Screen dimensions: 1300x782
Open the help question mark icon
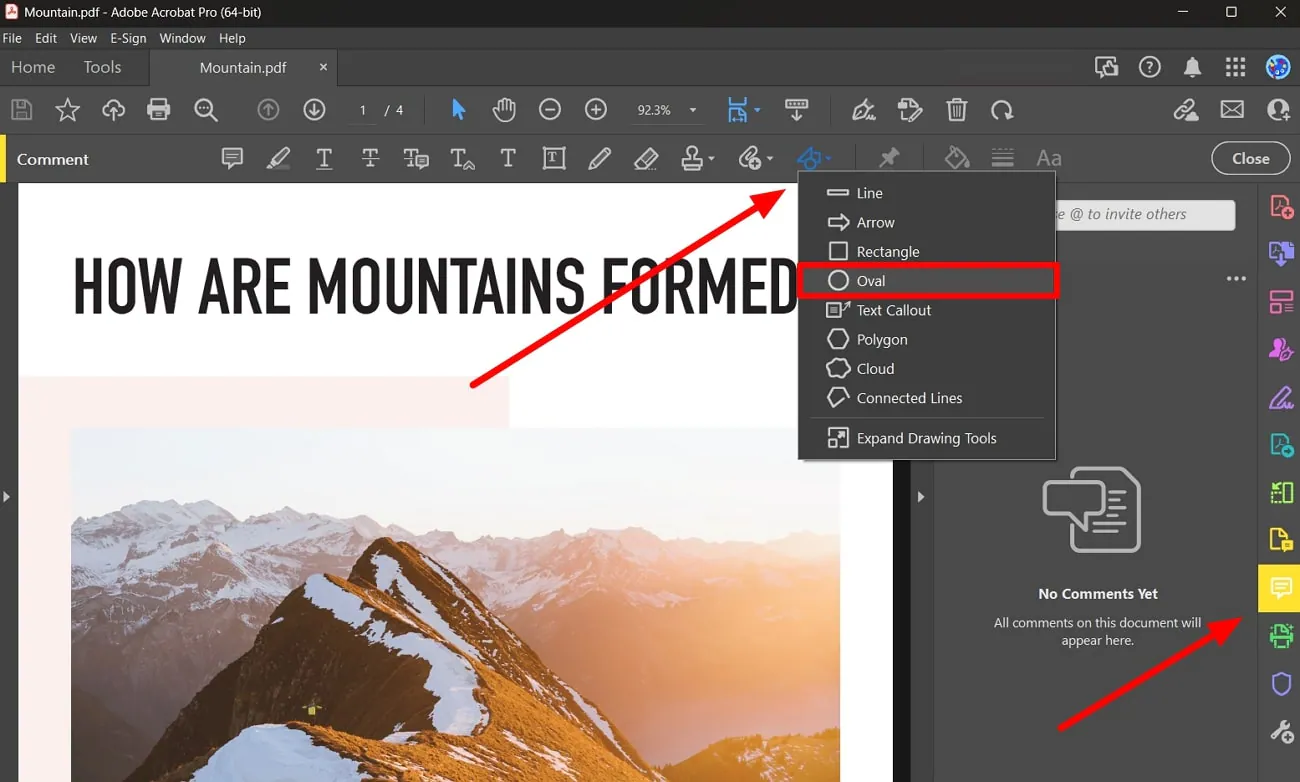tap(1150, 67)
